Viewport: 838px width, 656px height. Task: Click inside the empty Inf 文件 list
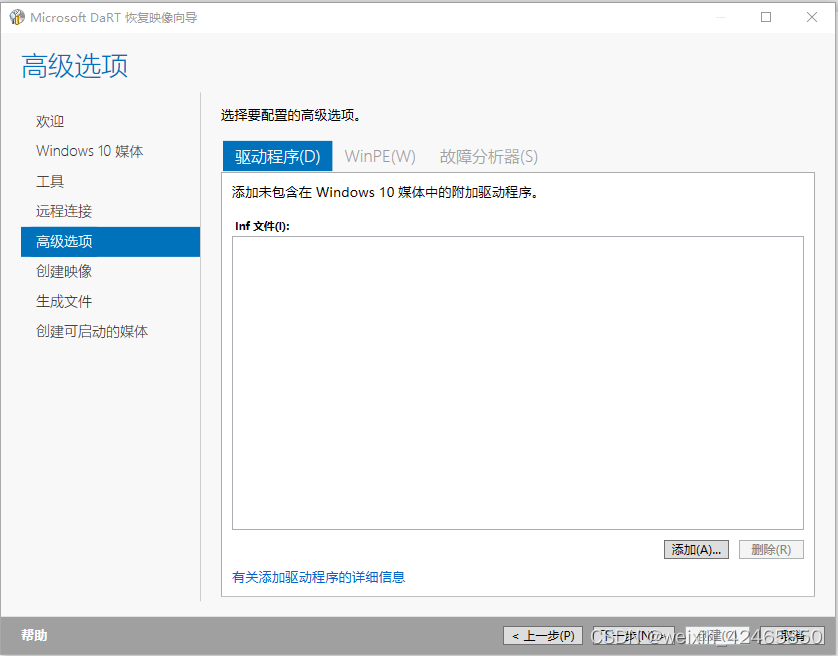tap(516, 380)
